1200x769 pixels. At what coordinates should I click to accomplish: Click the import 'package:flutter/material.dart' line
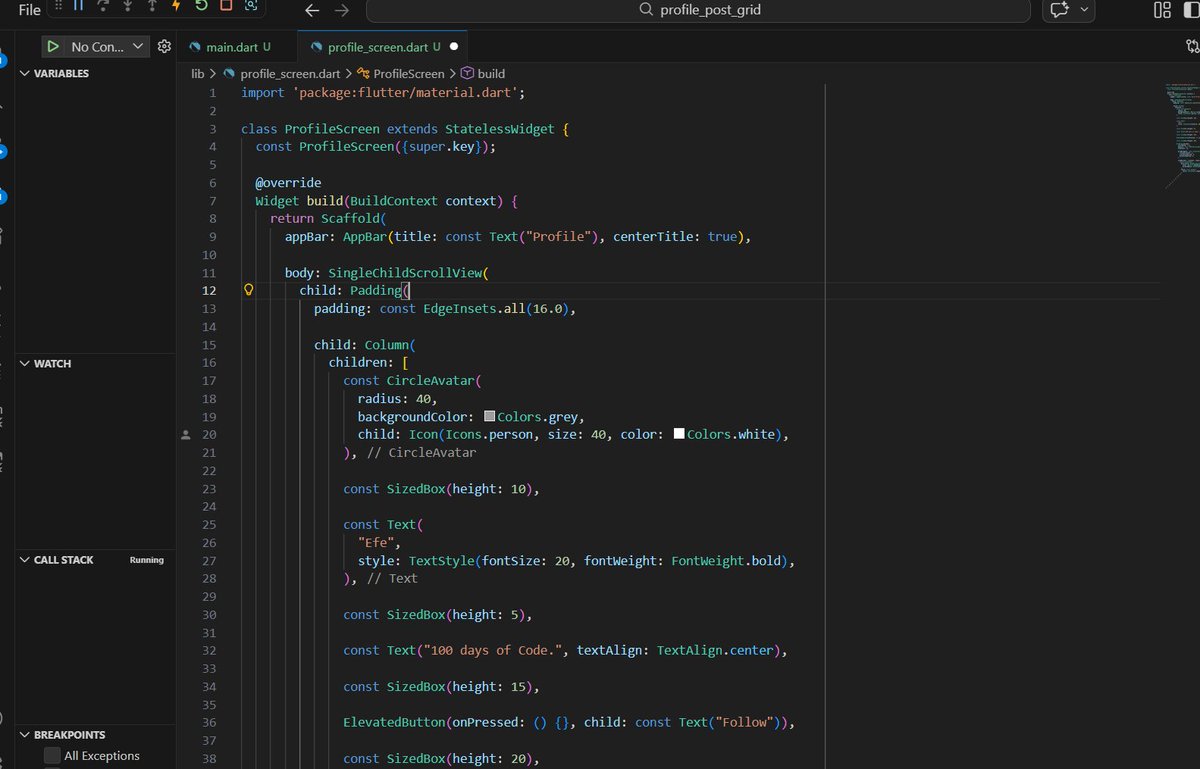click(383, 92)
